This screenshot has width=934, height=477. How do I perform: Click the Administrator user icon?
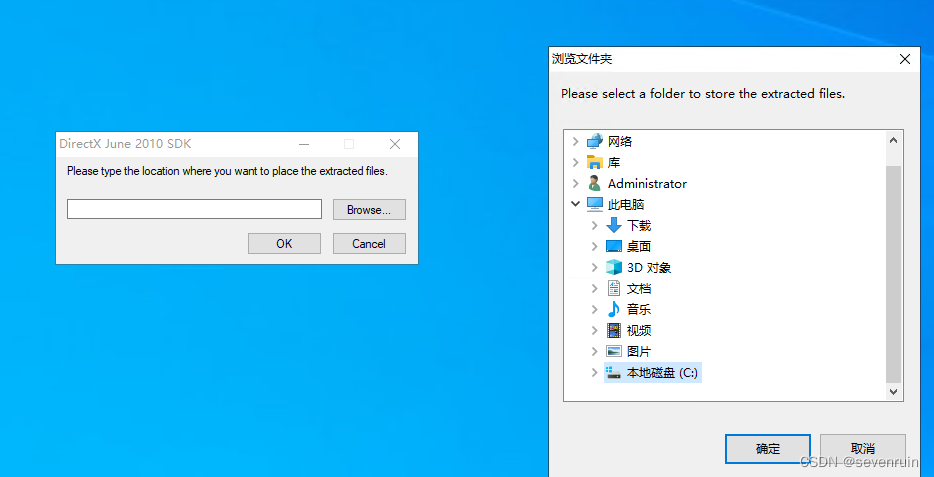pos(594,183)
